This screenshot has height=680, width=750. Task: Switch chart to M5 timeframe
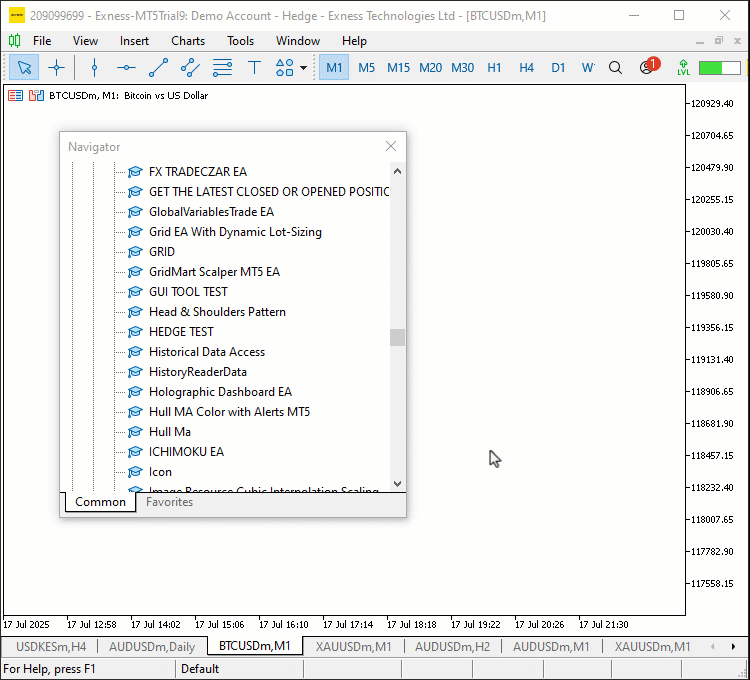[x=366, y=67]
